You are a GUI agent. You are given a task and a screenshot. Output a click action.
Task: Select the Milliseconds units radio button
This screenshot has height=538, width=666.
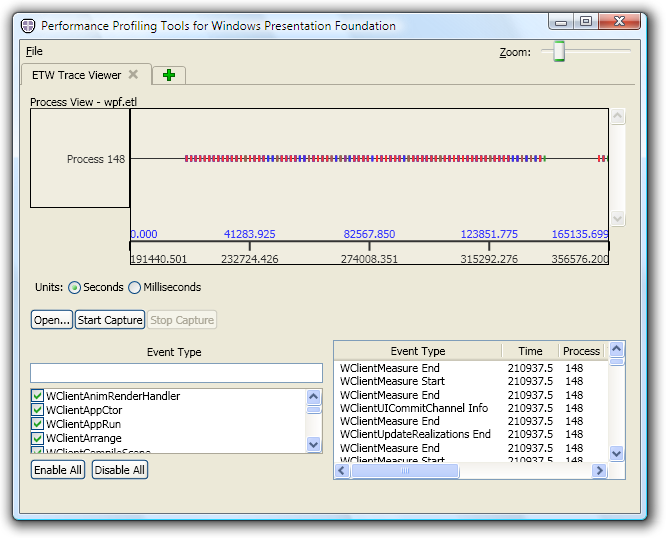pos(135,288)
